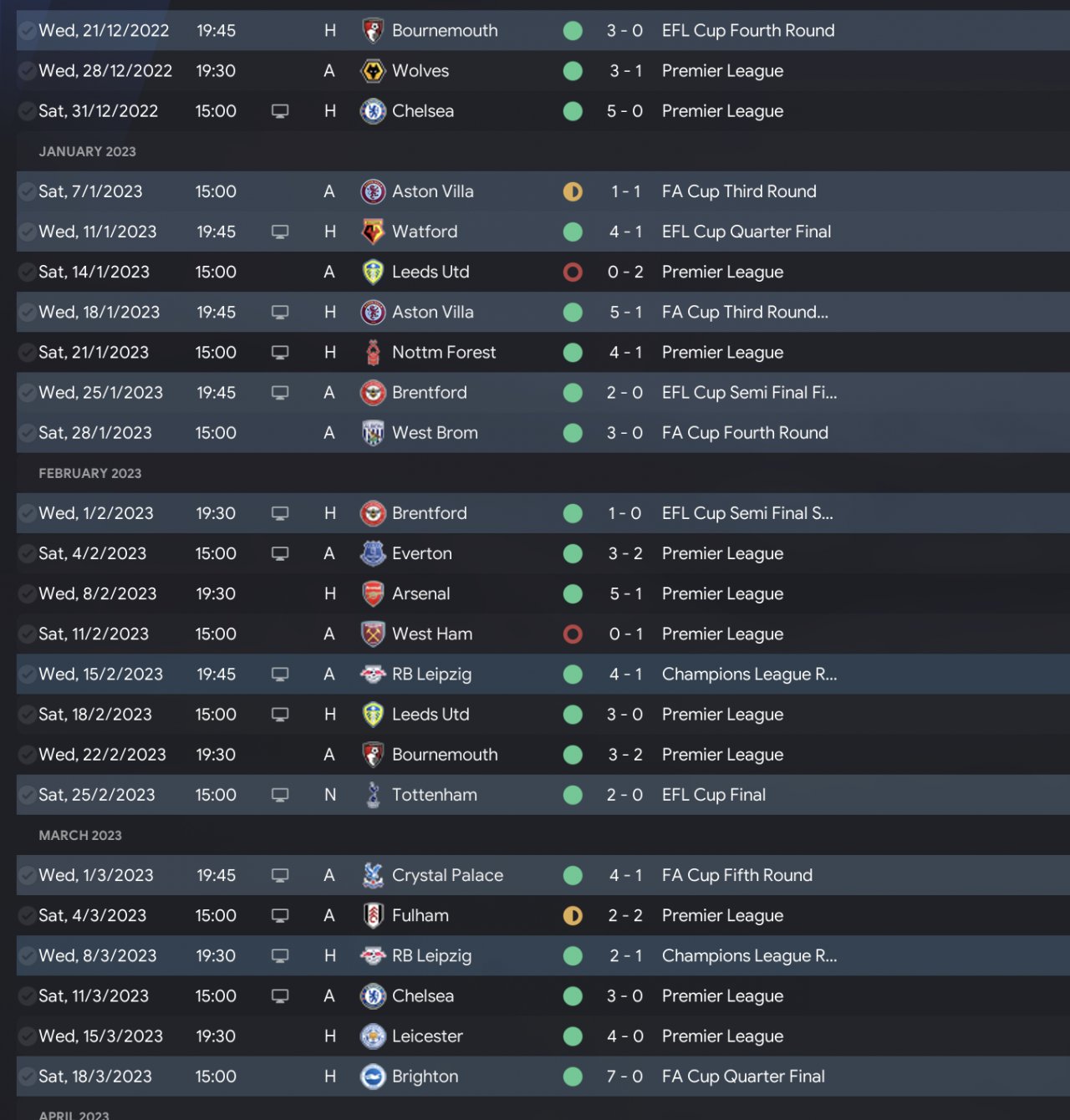Click the orange draw indicator on the Fulham row
Viewport: 1070px width, 1120px height.
click(x=573, y=916)
